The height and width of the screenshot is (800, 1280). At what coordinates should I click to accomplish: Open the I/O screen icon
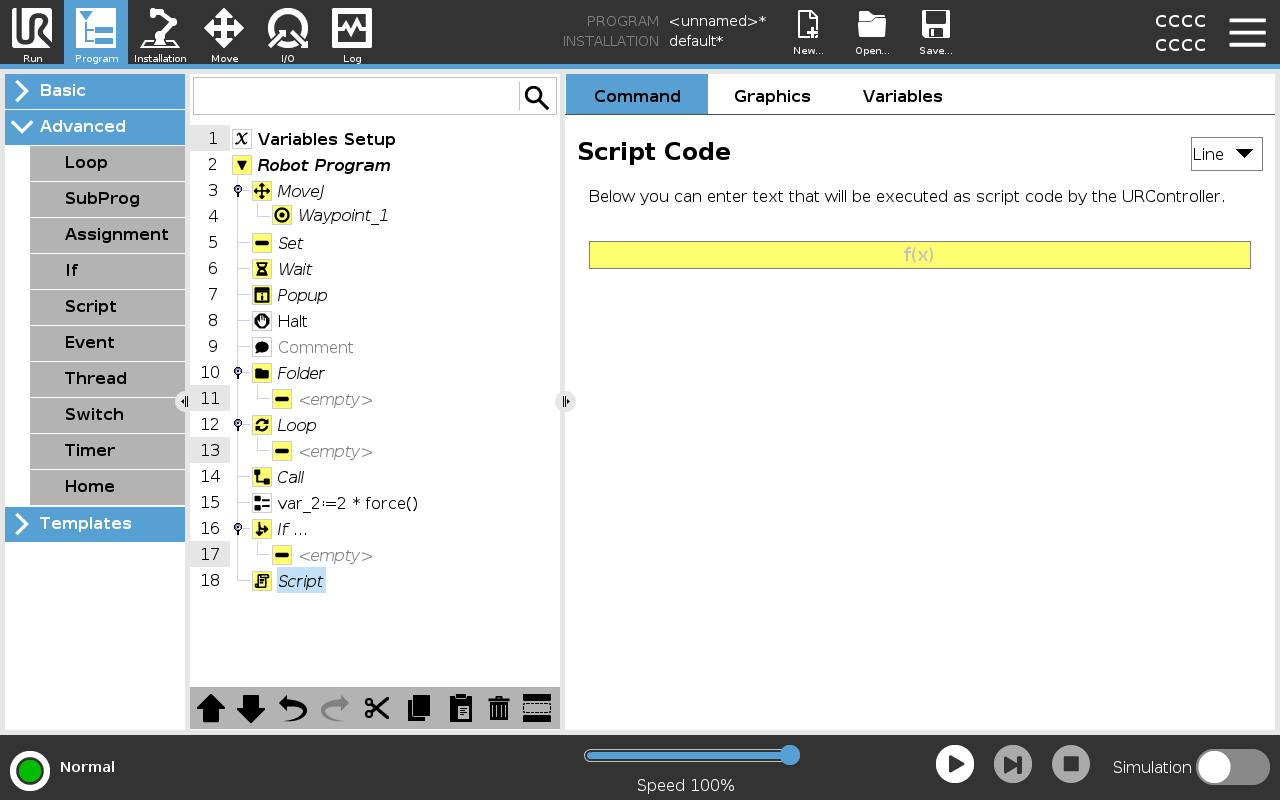point(287,33)
